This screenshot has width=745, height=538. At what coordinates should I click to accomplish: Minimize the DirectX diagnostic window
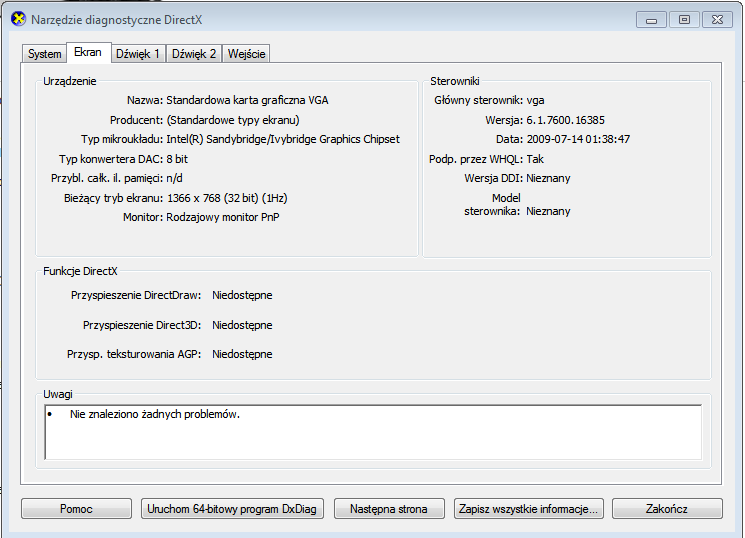coord(651,20)
